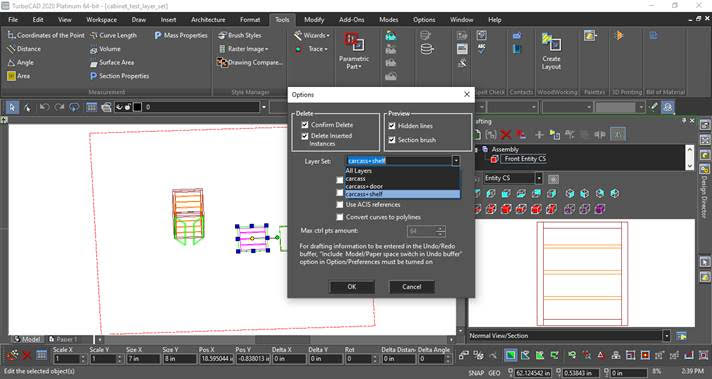Open the Trace dropdown
The height and width of the screenshot is (379, 712).
(312, 49)
